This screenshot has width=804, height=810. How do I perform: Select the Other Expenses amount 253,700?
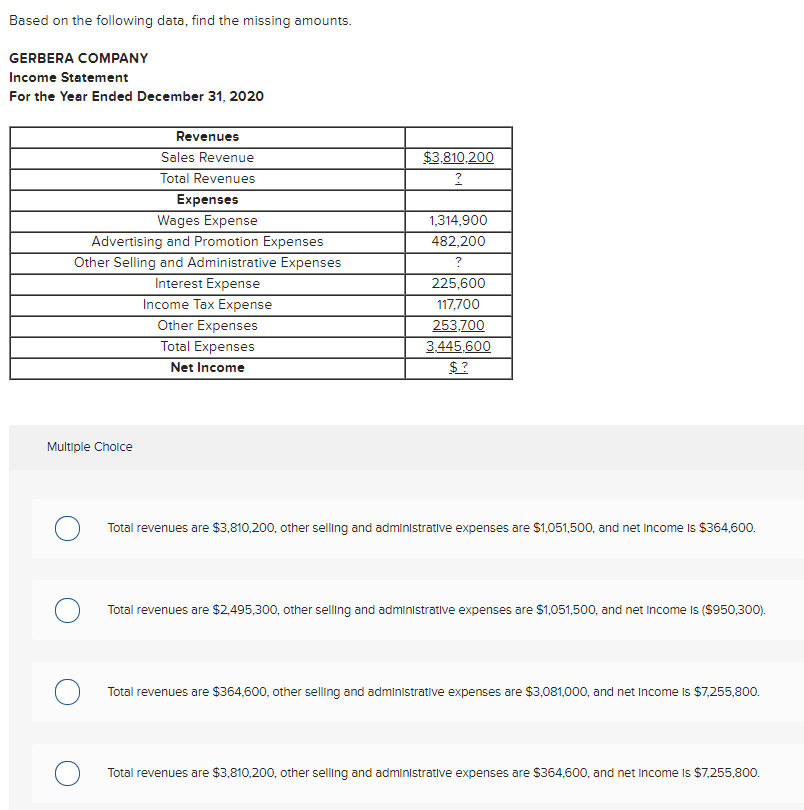click(458, 325)
